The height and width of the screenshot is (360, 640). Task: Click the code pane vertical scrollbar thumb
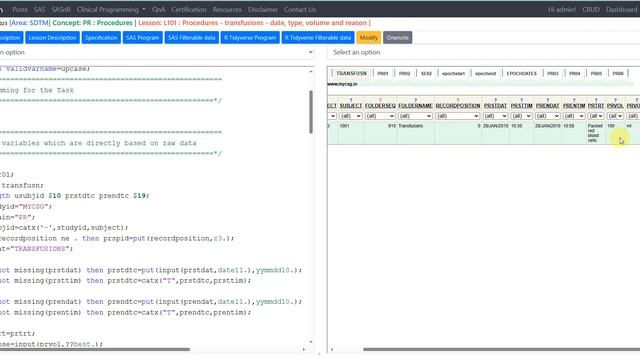coord(311,112)
